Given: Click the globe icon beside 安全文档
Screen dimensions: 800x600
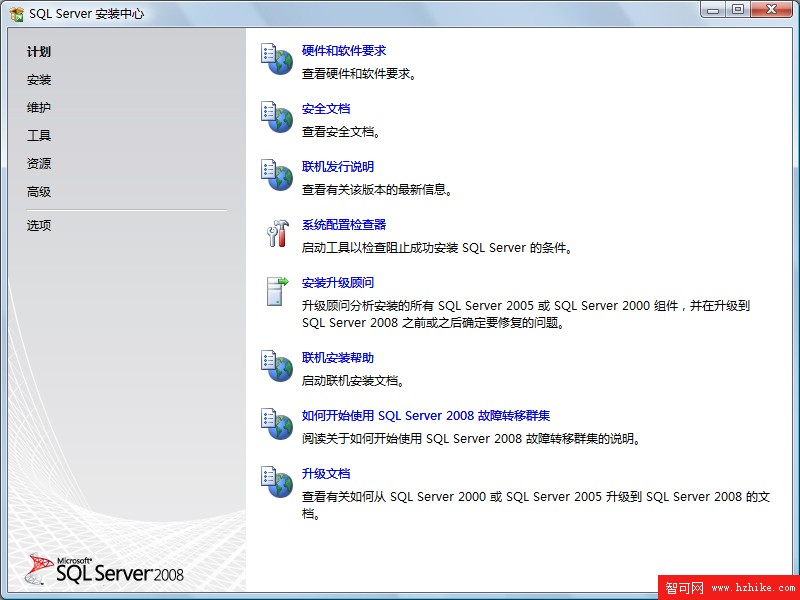Looking at the screenshot, I should [277, 117].
